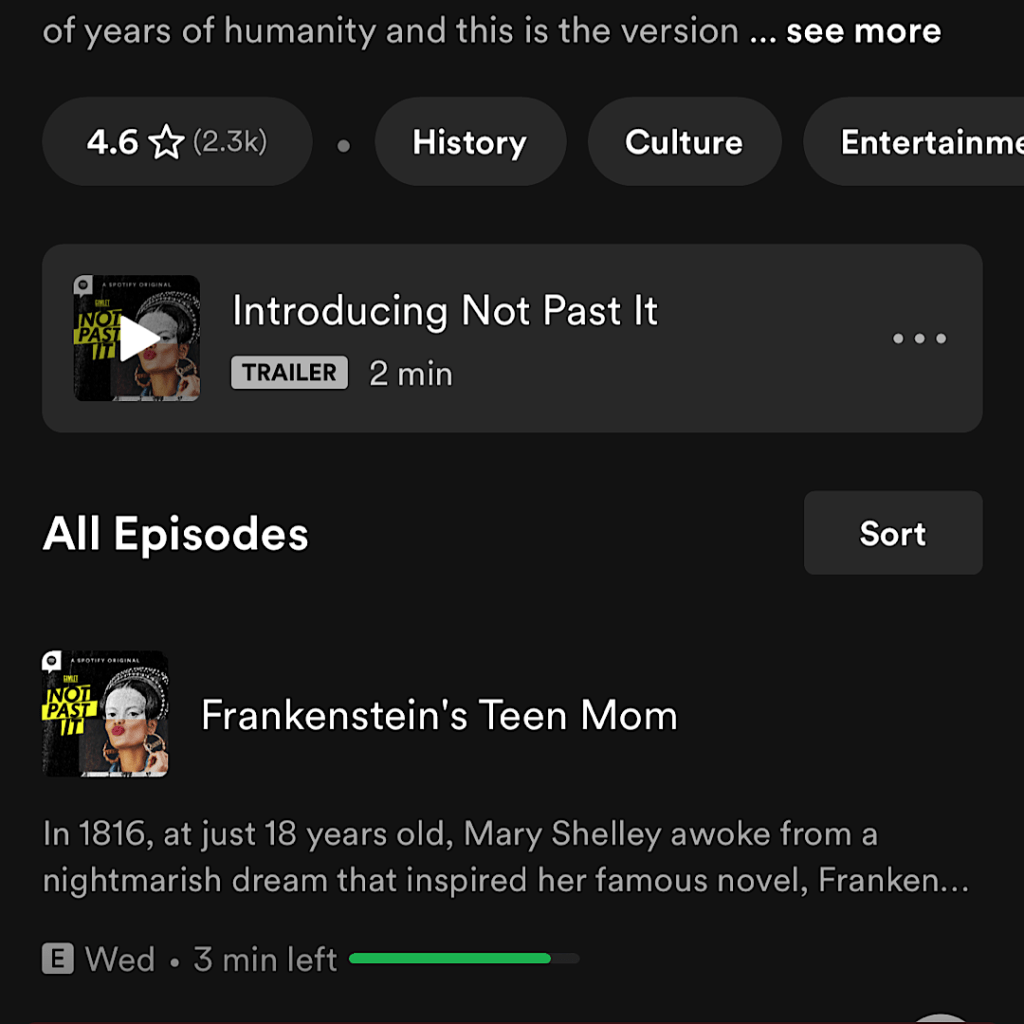The image size is (1024, 1024).
Task: Tap the All Episodes heading
Action: click(x=176, y=534)
